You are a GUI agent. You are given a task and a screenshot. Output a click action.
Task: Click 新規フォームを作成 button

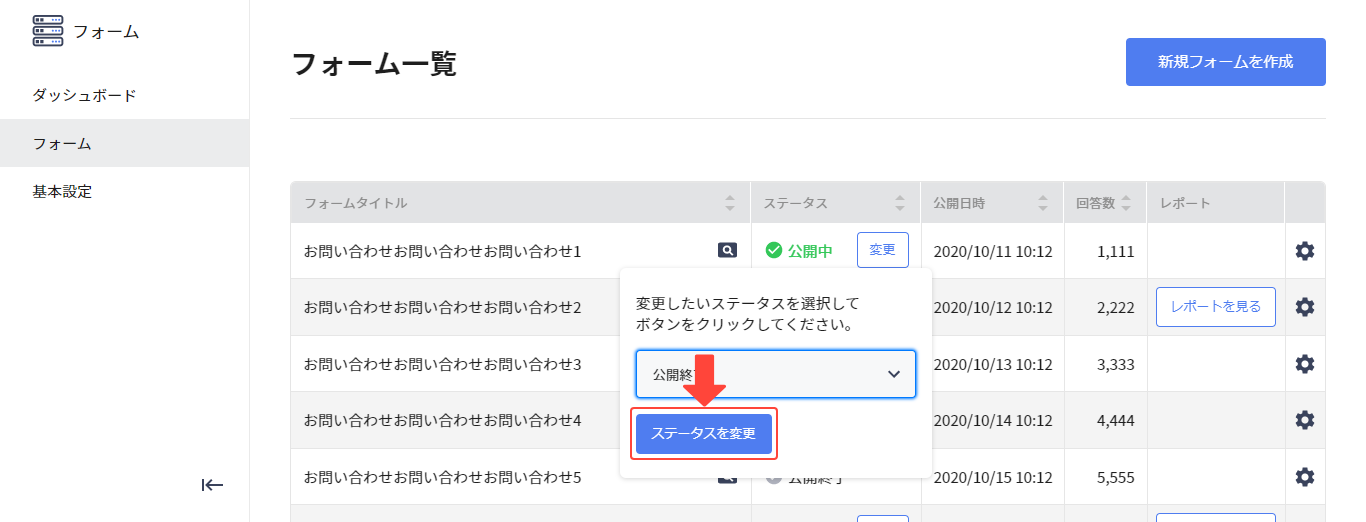tap(1226, 62)
